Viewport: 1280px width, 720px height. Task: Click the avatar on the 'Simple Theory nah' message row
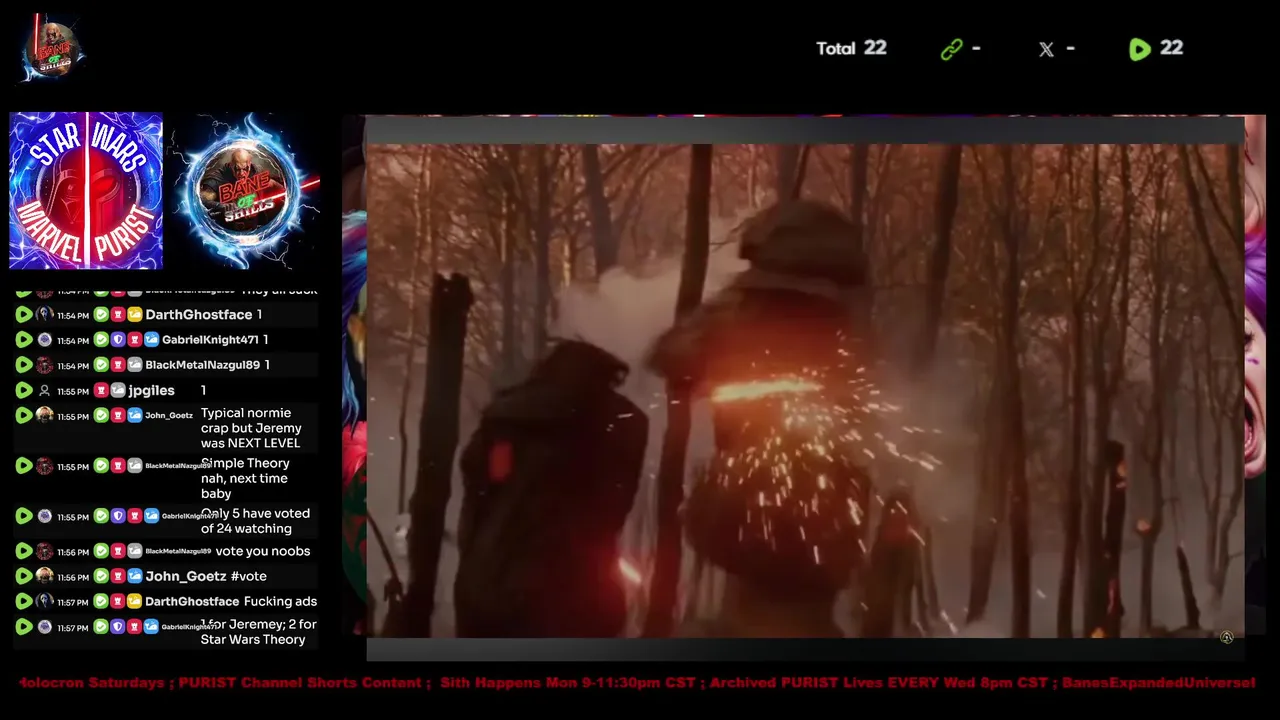pyautogui.click(x=45, y=465)
